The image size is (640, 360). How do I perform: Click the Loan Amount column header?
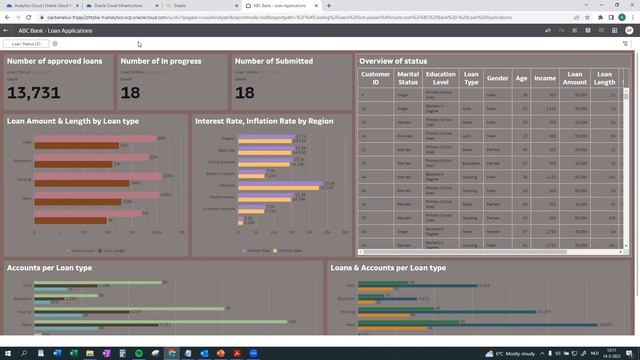click(575, 78)
